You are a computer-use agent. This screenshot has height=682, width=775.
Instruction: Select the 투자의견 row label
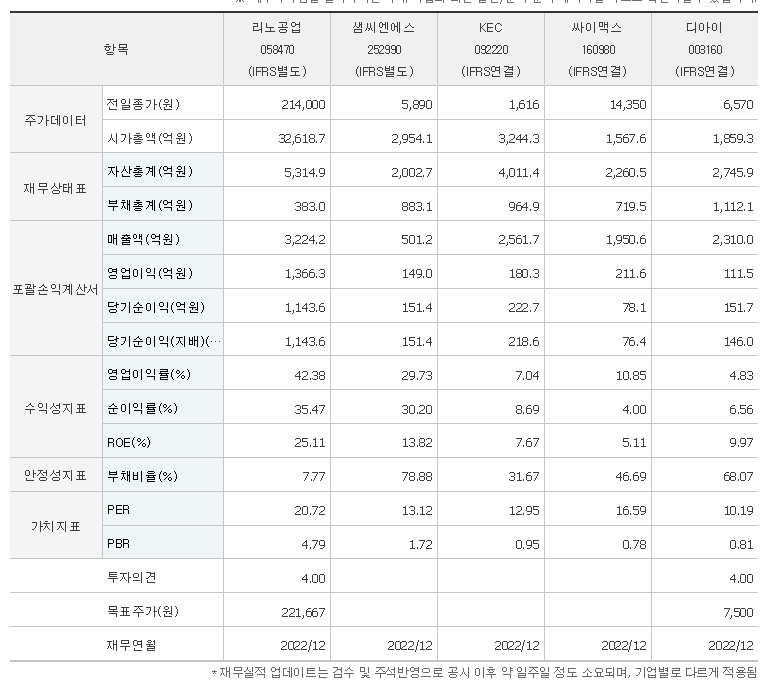point(131,577)
